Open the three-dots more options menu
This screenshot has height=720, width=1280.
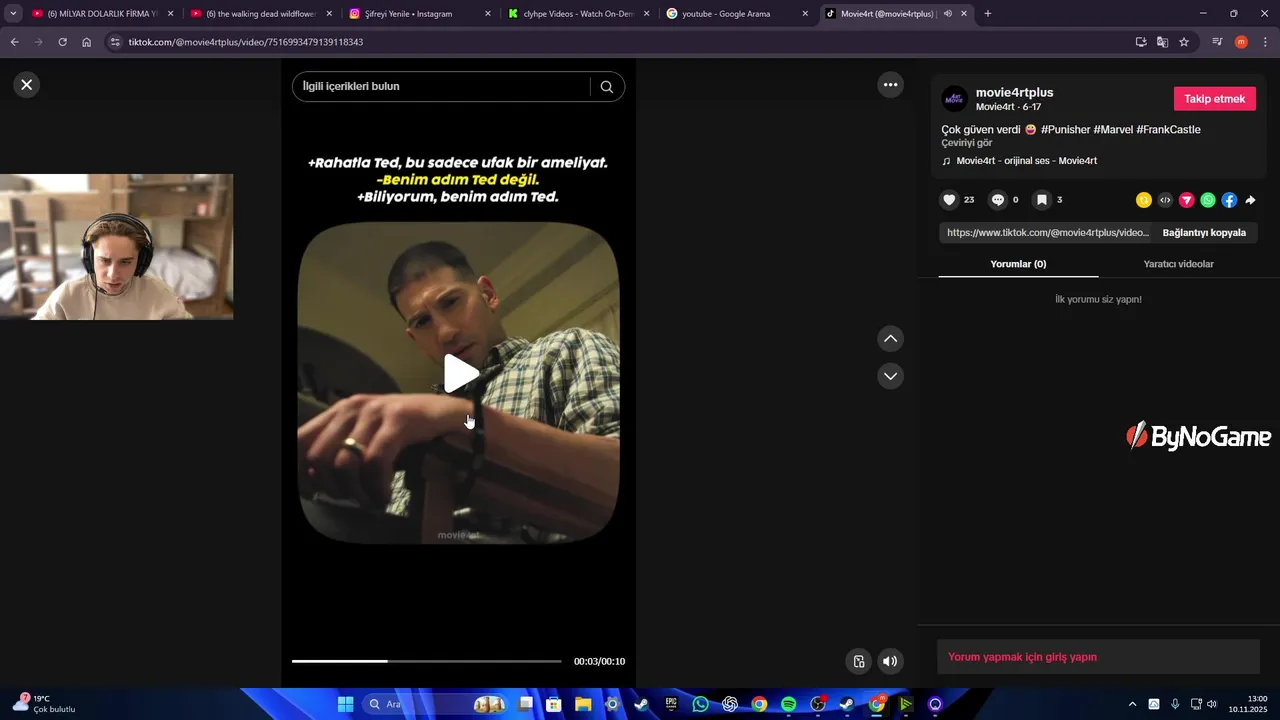point(890,85)
